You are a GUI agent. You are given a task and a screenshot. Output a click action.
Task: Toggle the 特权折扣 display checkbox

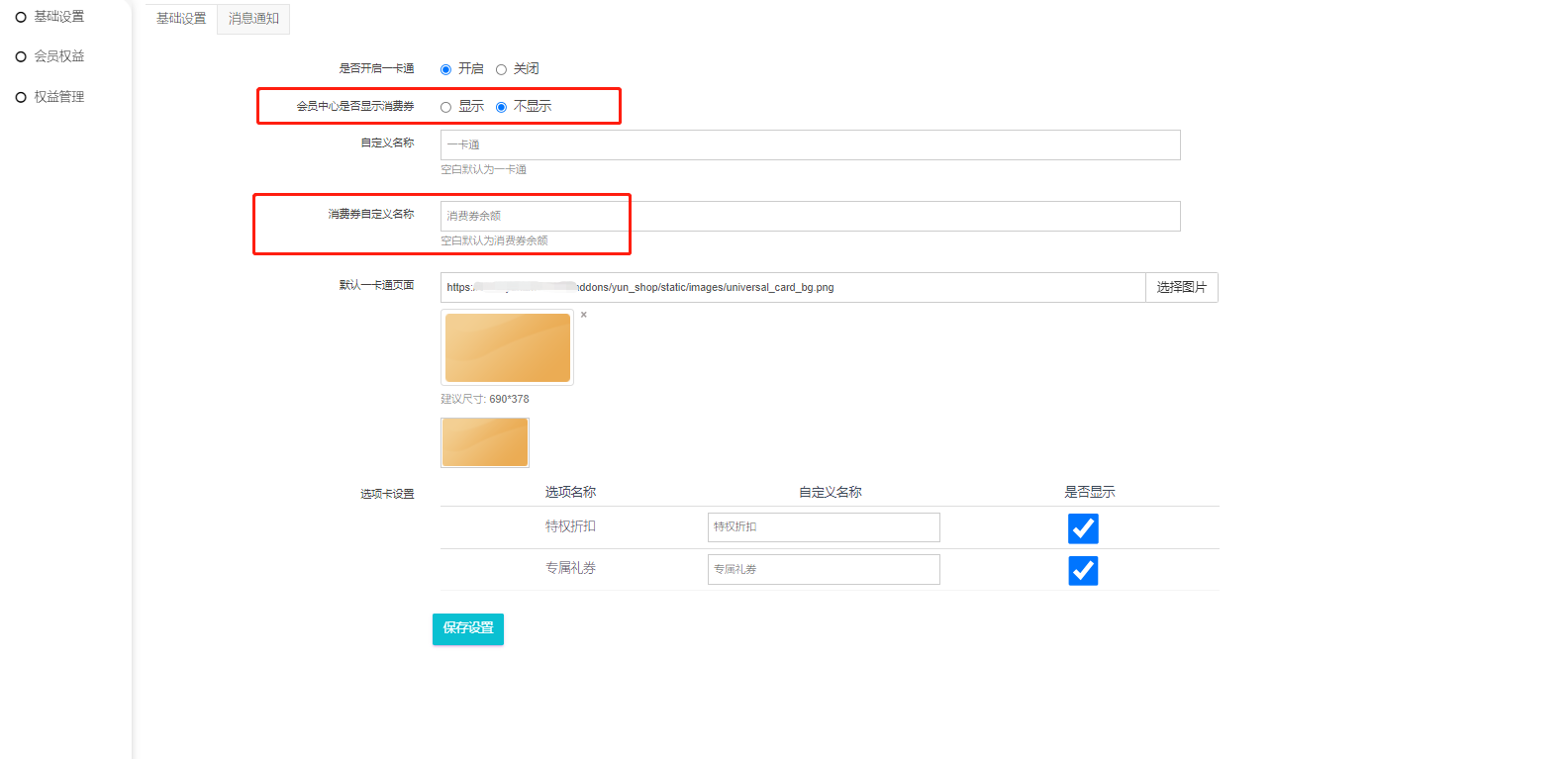click(1083, 528)
